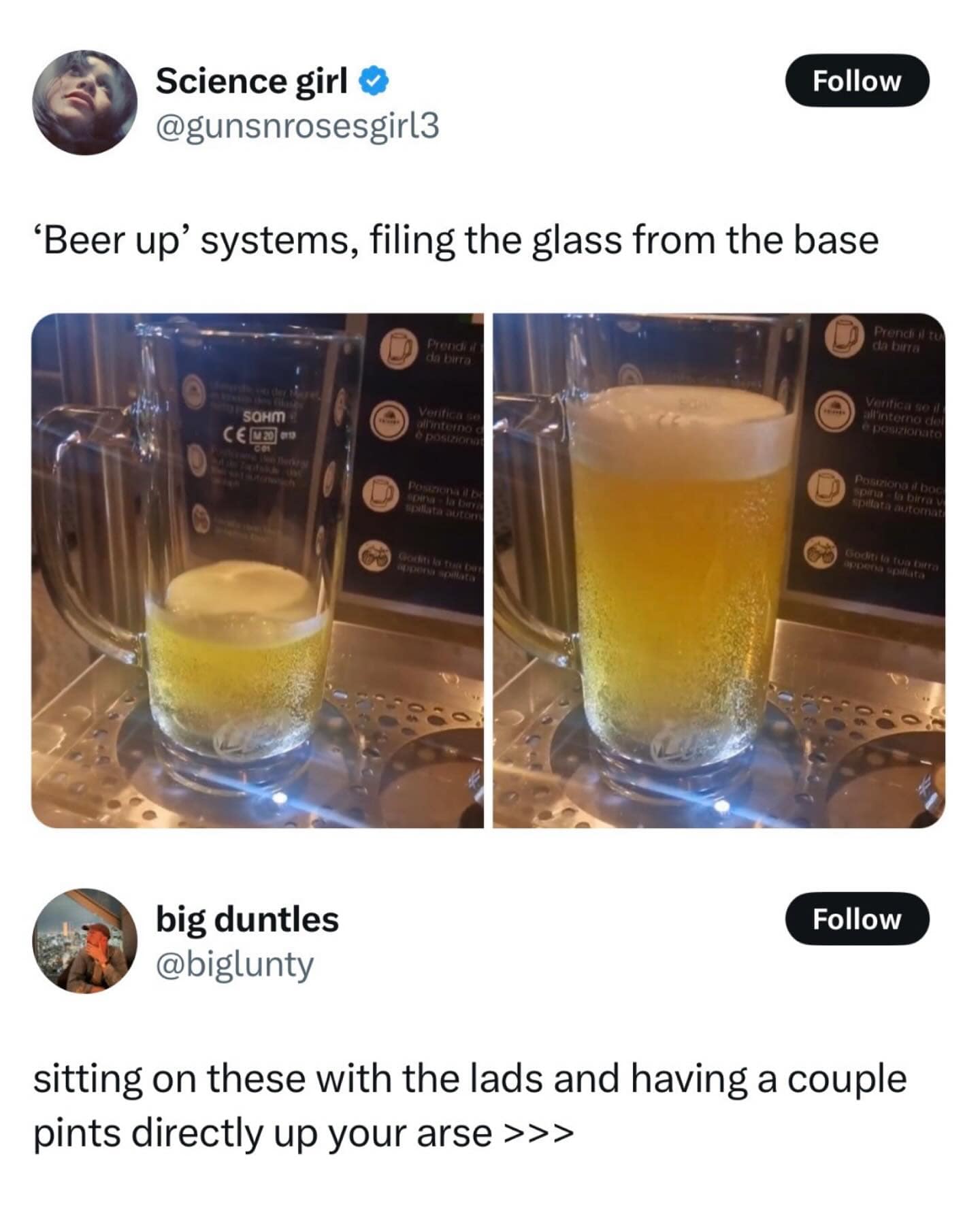Open big duntles' profile avatar

[x=84, y=940]
